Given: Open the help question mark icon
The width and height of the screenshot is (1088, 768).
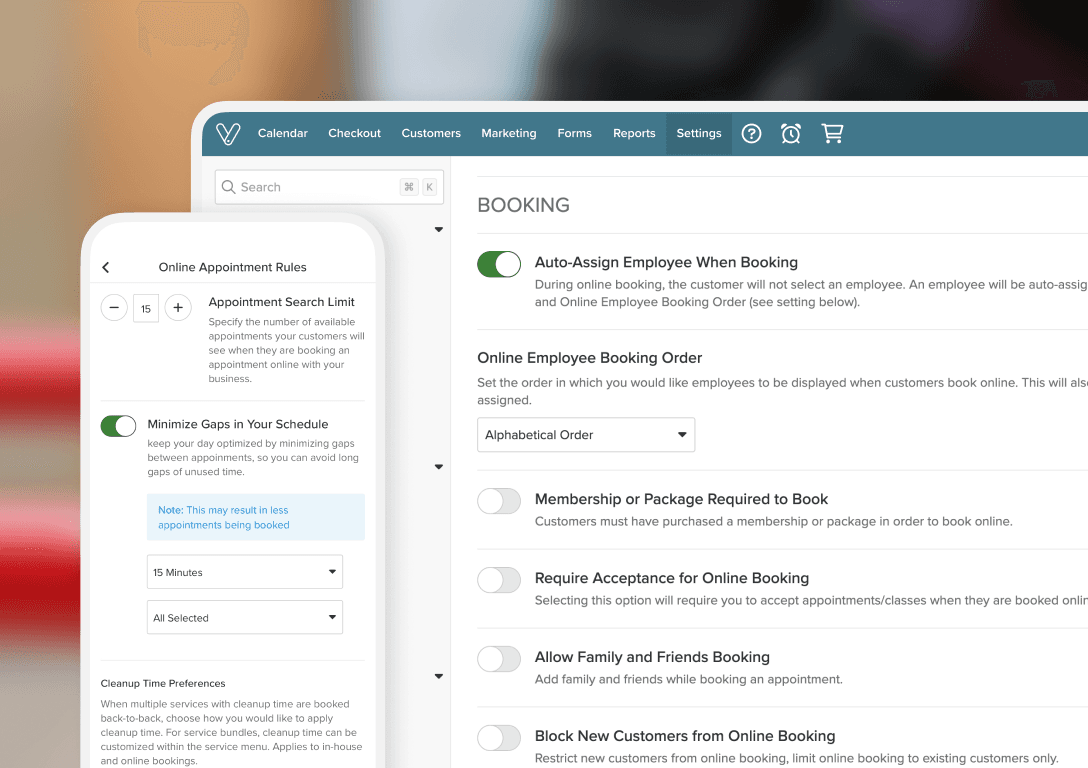Looking at the screenshot, I should click(751, 134).
